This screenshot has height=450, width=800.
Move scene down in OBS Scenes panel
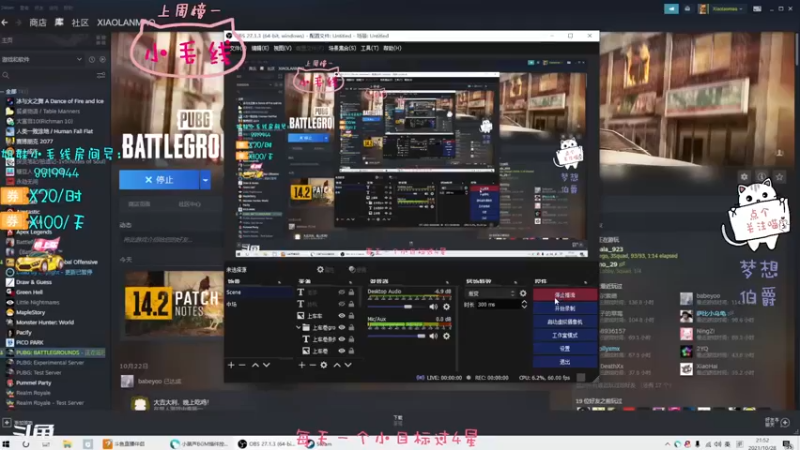point(266,365)
